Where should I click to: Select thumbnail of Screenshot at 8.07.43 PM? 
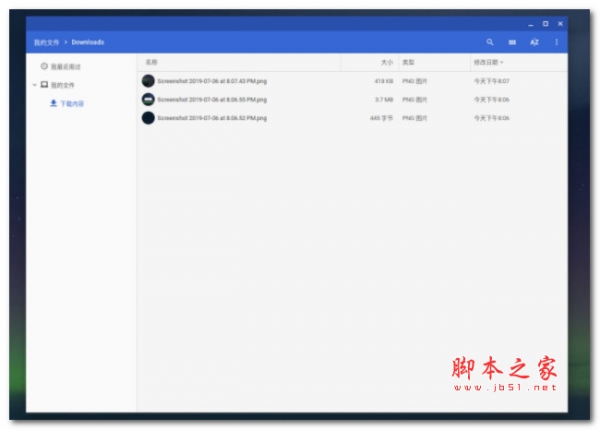coord(148,81)
